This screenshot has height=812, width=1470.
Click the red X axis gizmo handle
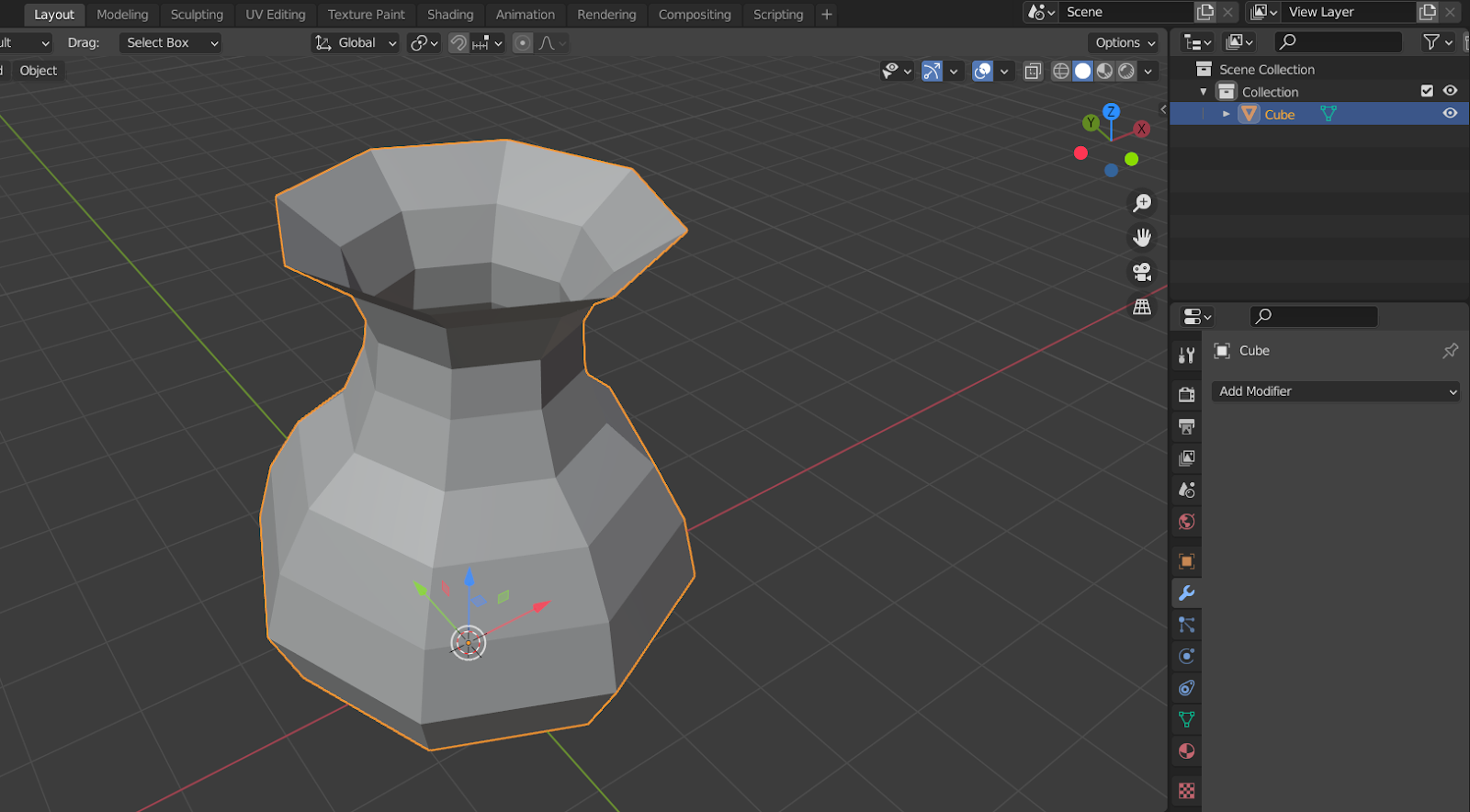(1141, 129)
